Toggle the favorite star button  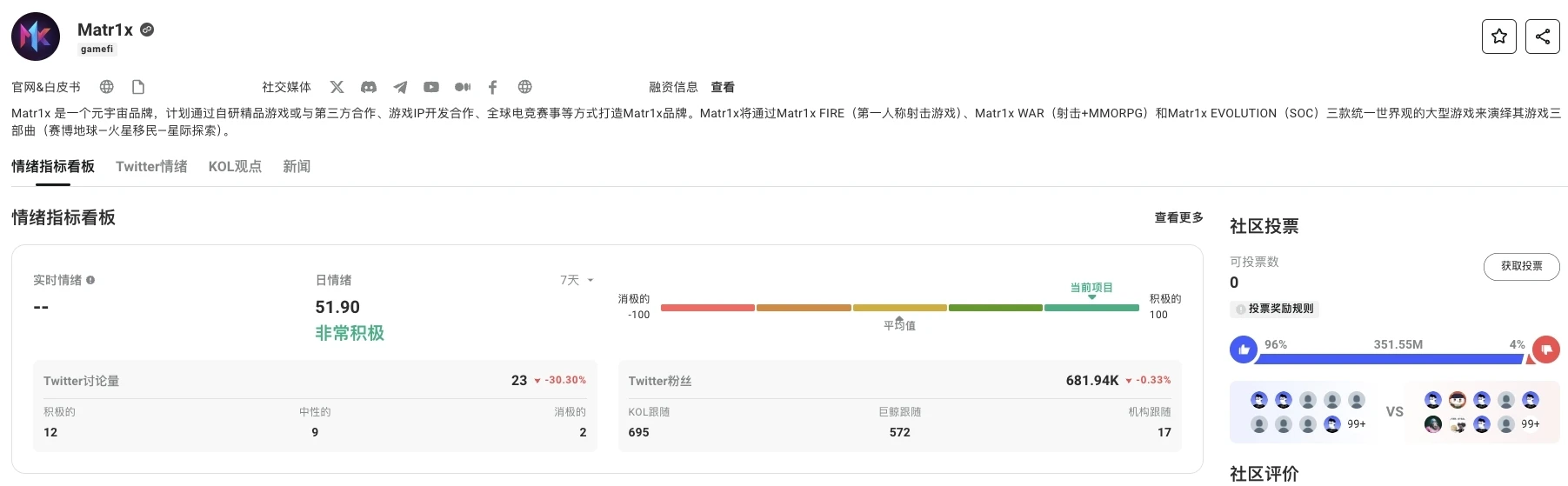point(1499,37)
